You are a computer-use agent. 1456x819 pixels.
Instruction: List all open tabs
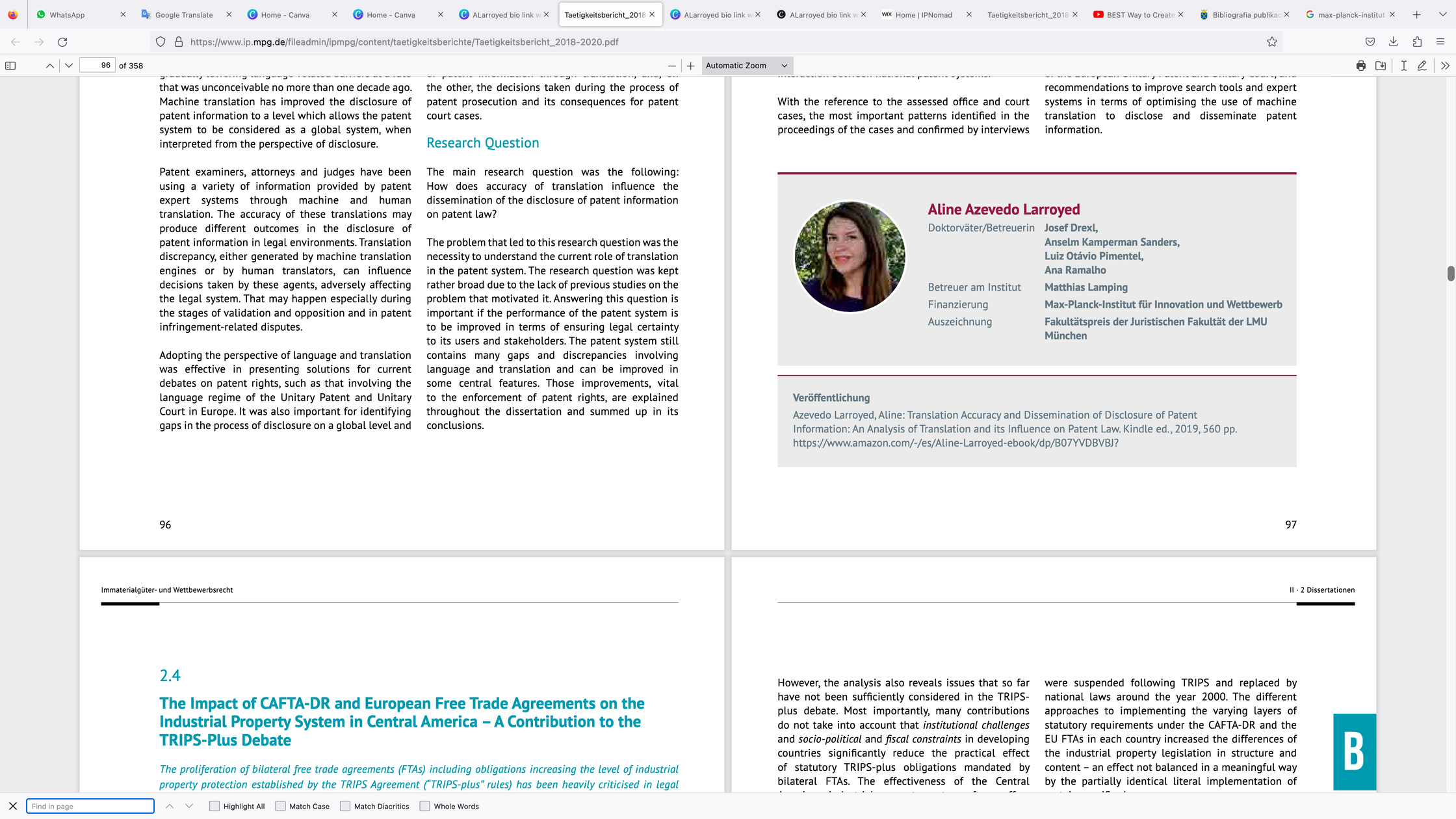(1443, 14)
